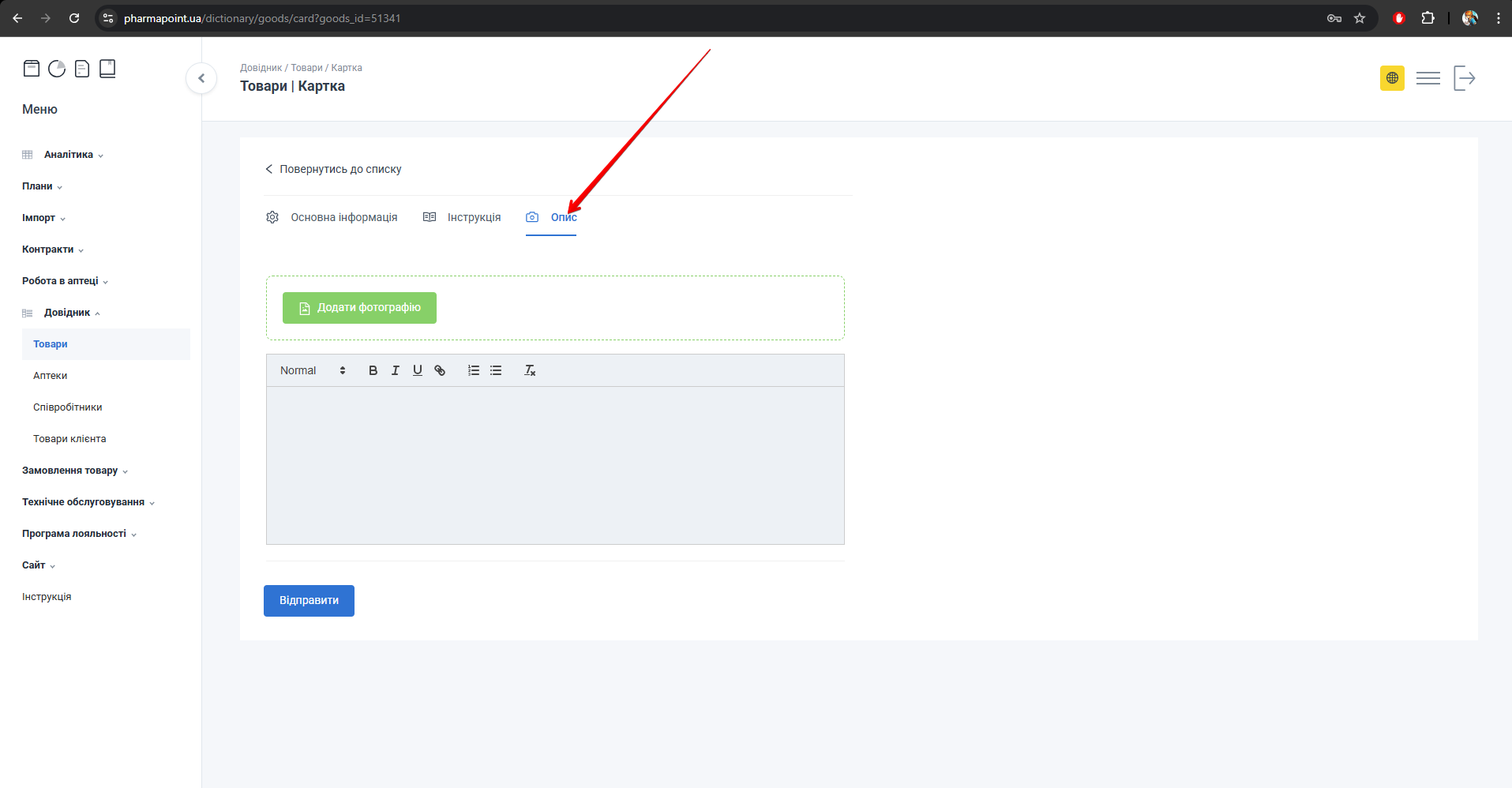Collapse the sidebar with arrow button
The image size is (1512, 788).
pos(201,78)
